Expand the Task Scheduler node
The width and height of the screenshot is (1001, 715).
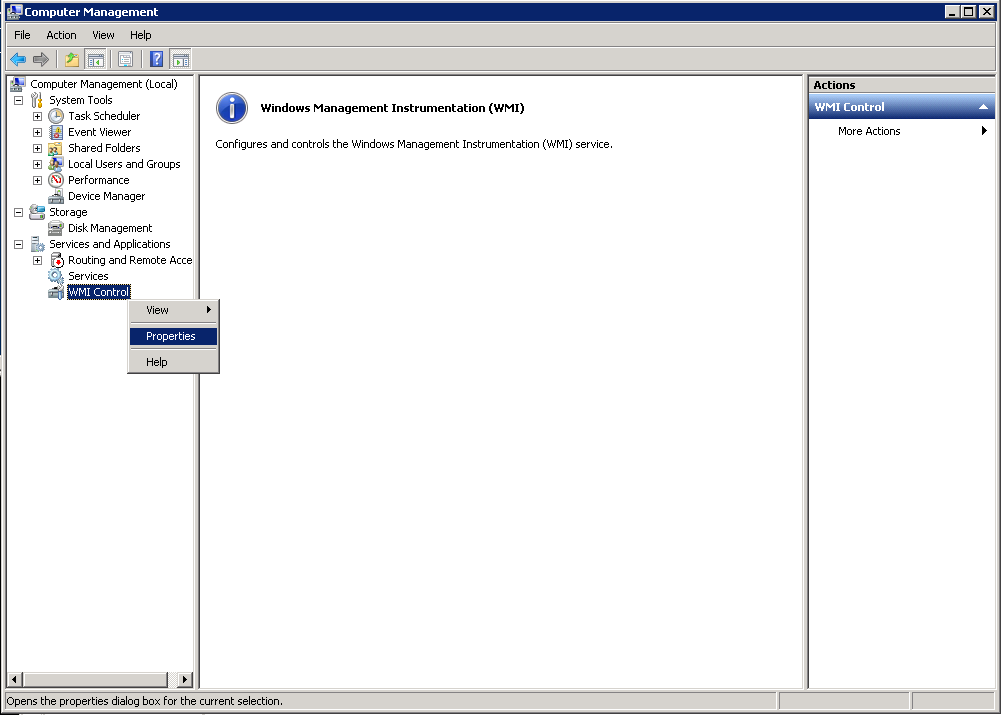point(37,116)
